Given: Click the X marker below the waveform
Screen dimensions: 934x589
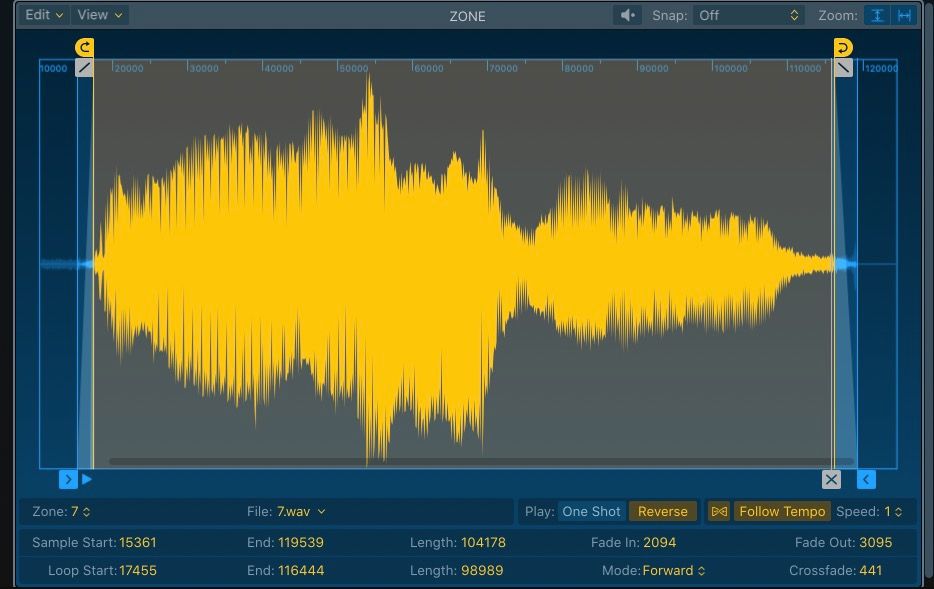Looking at the screenshot, I should [x=832, y=478].
